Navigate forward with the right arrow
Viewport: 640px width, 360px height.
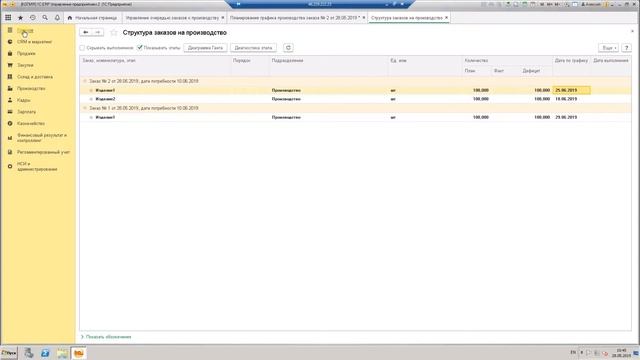(x=98, y=32)
